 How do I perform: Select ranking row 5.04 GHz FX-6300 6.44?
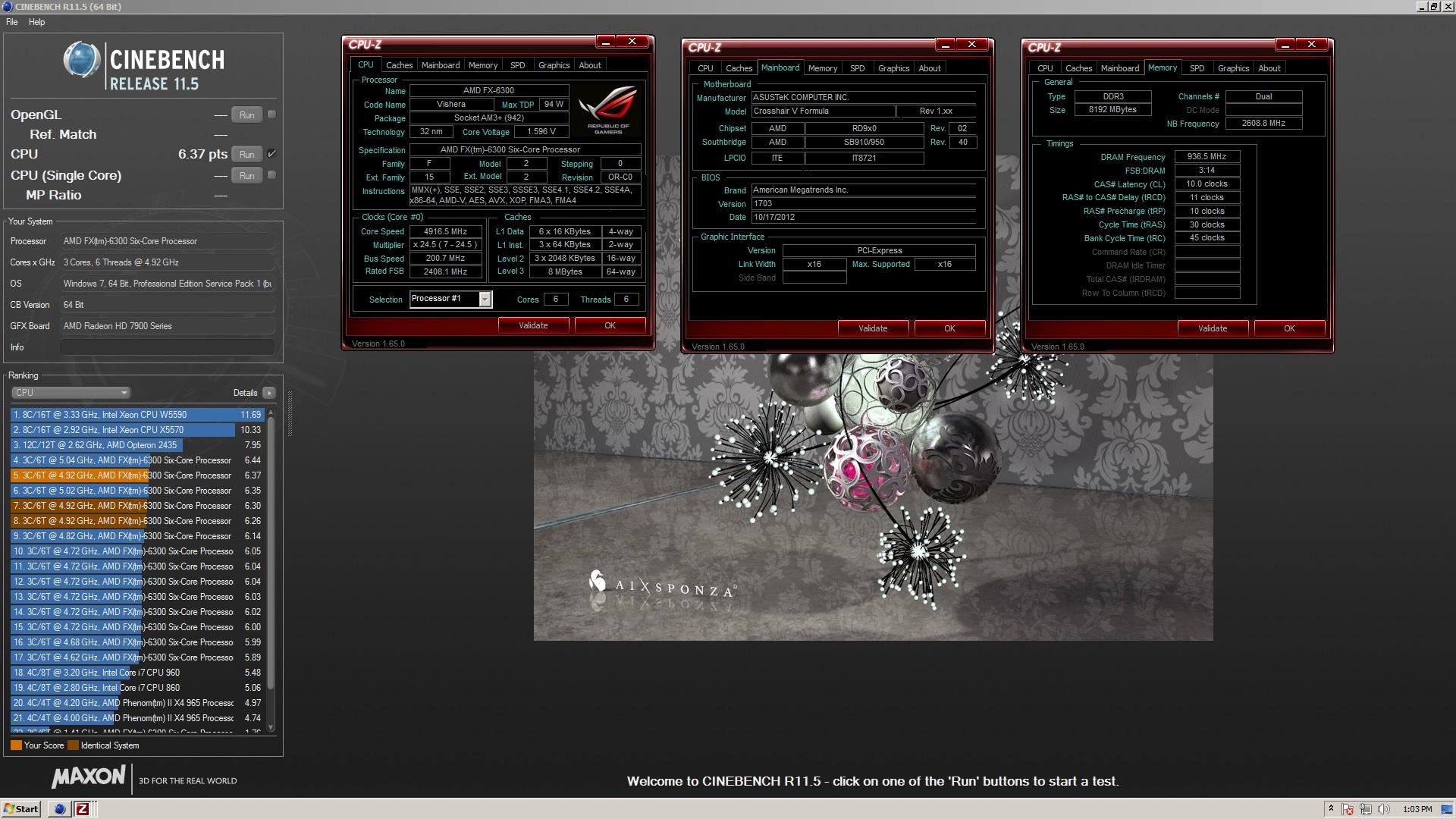coord(137,460)
